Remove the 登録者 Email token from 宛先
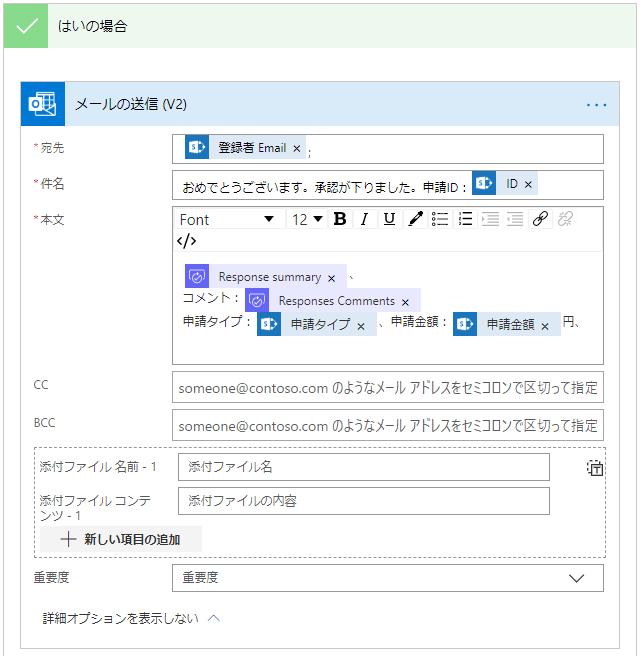The image size is (641, 656). 297,149
